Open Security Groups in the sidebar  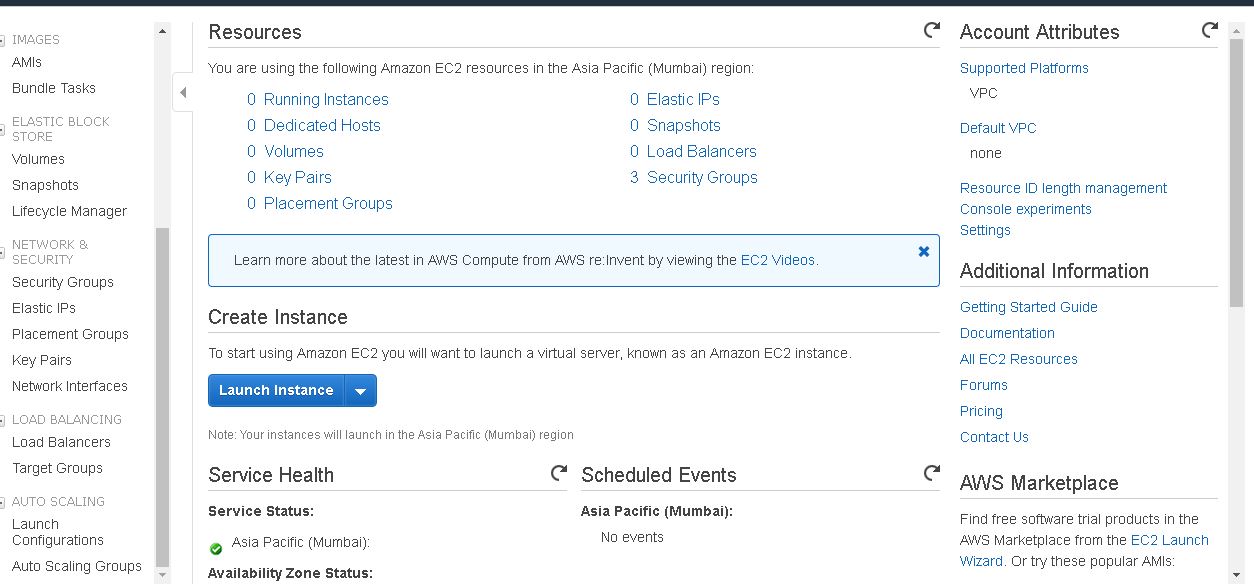tap(63, 282)
